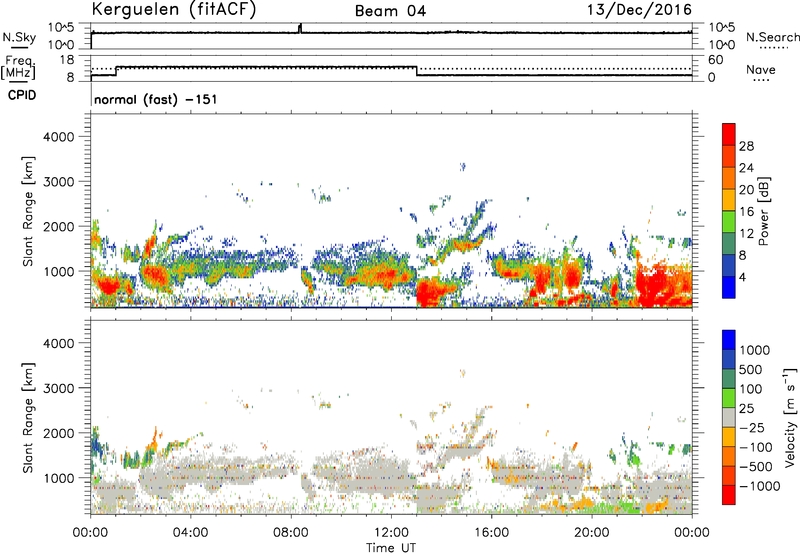This screenshot has height=554, width=800.
Task: Click the '60' Nave axis value
Action: coord(715,60)
